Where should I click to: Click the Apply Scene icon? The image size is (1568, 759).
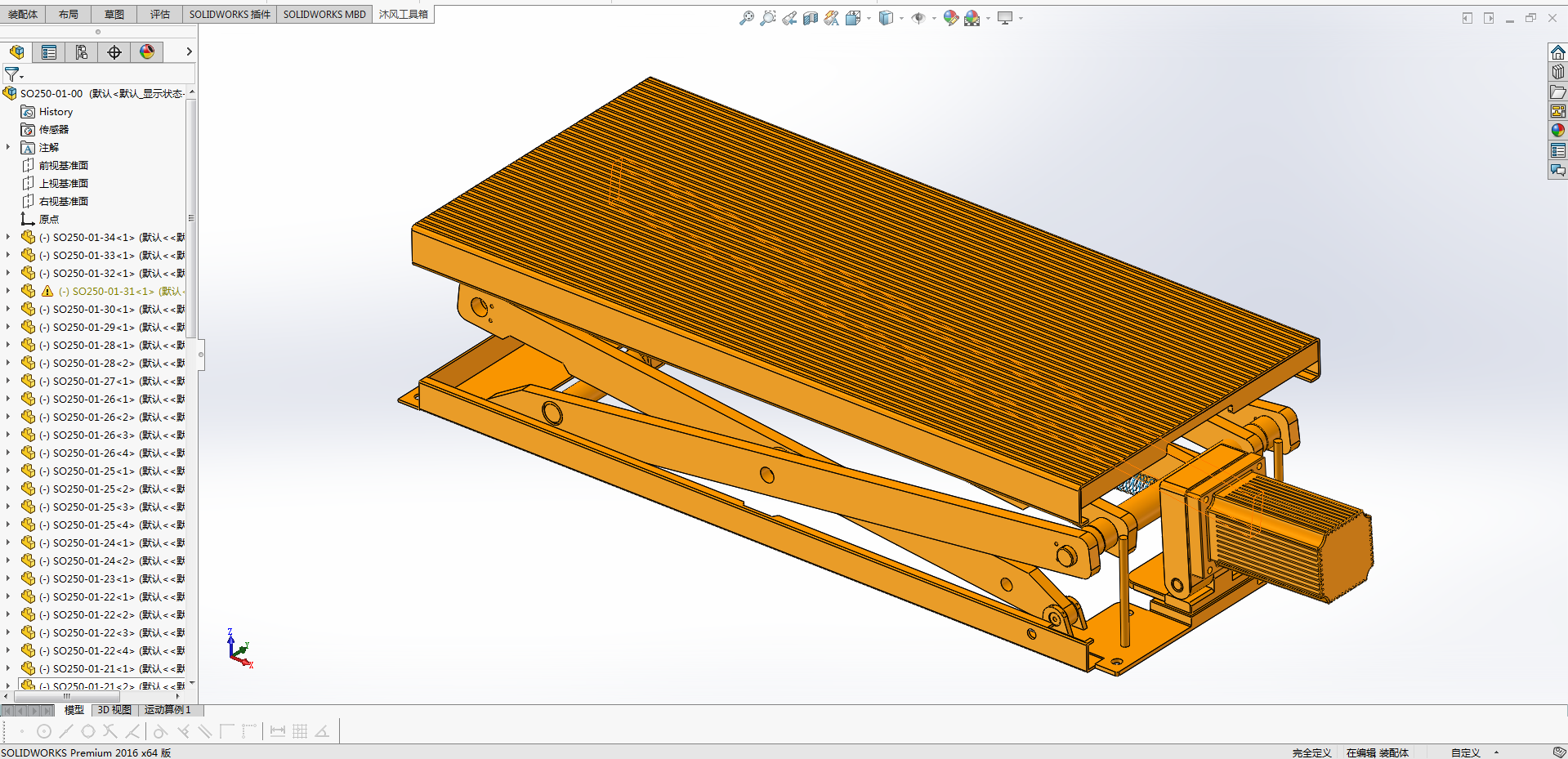click(x=972, y=18)
